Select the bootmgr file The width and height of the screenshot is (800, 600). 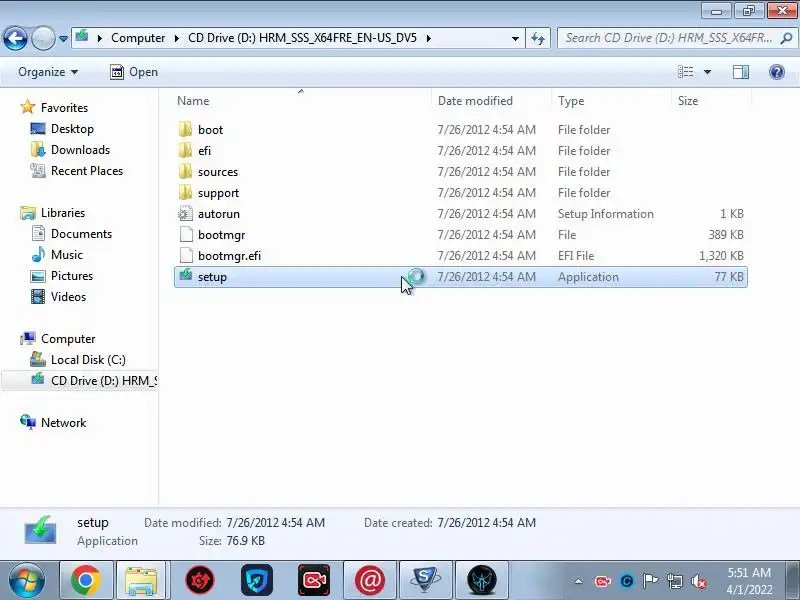tap(461, 235)
